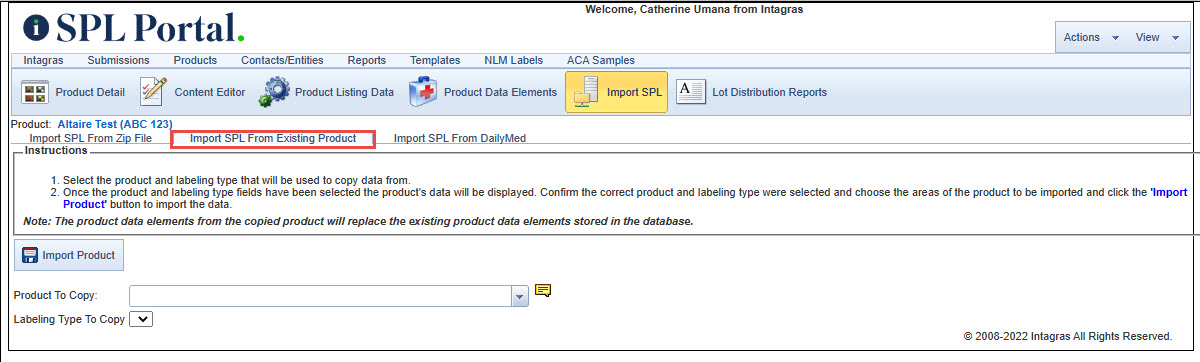
Task: Click the Import SPL toolbar label
Action: point(634,92)
